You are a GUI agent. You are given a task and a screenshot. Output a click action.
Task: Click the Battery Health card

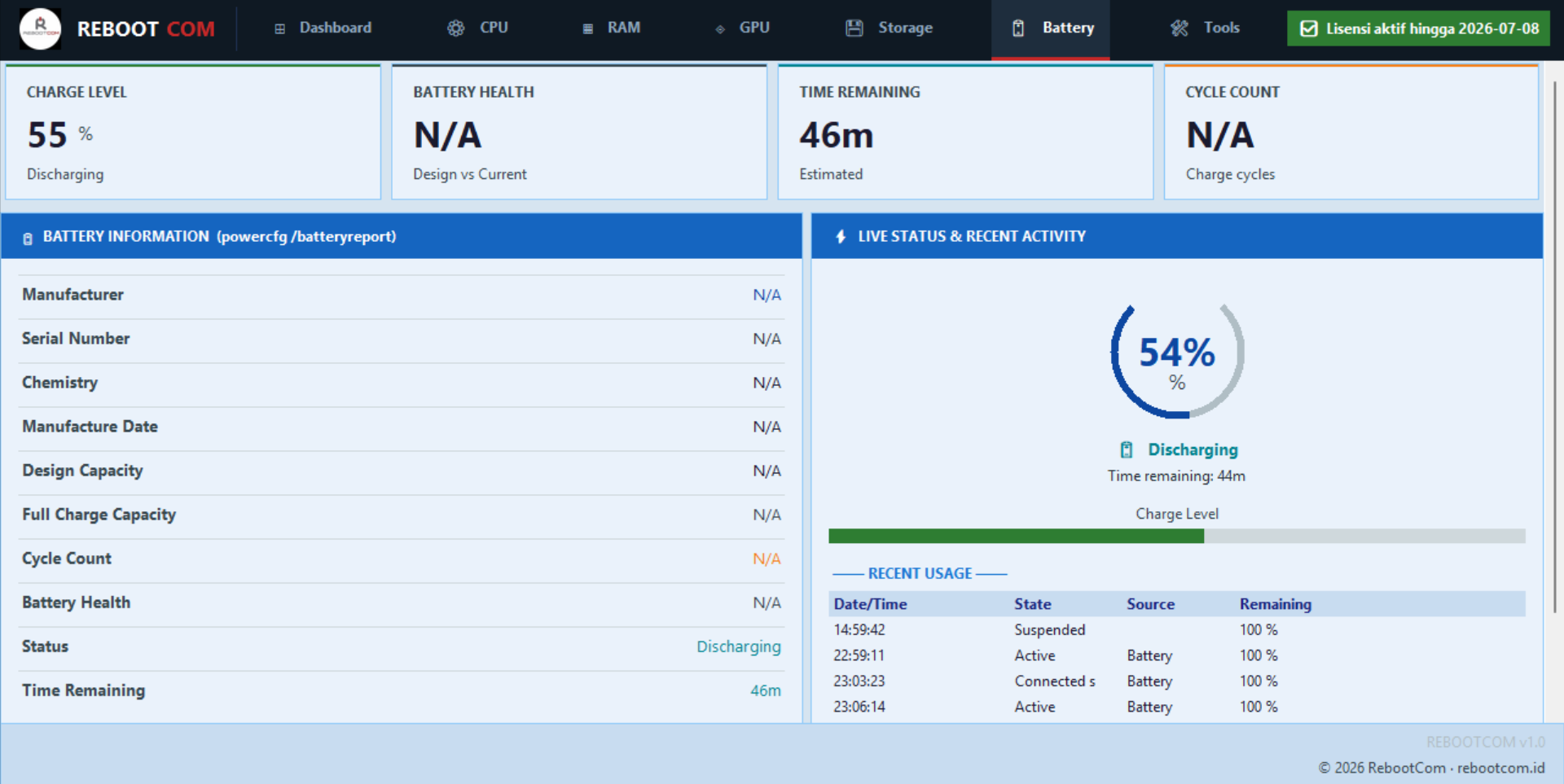579,132
